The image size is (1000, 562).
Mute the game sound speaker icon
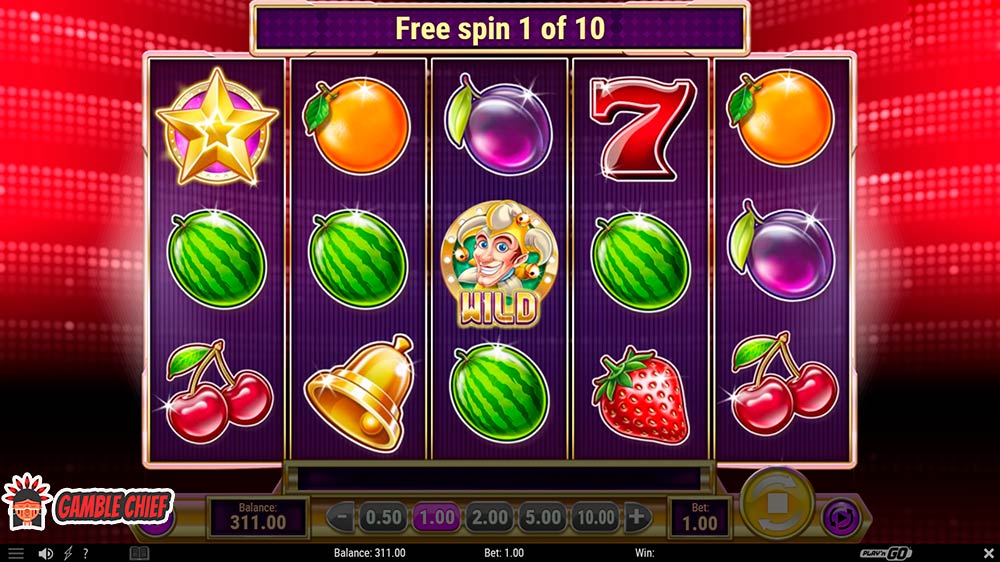45,553
